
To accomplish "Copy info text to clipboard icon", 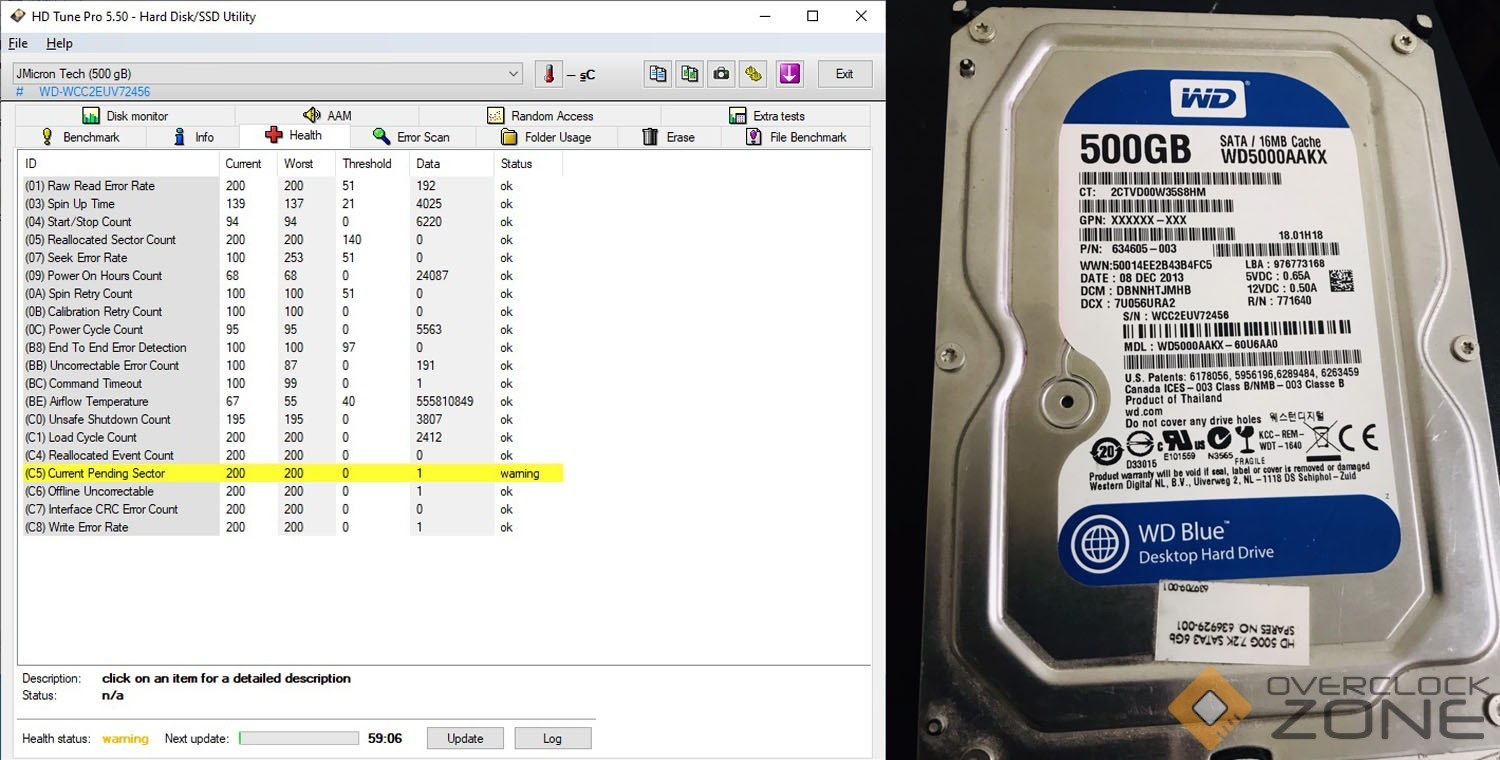I will tap(657, 74).
